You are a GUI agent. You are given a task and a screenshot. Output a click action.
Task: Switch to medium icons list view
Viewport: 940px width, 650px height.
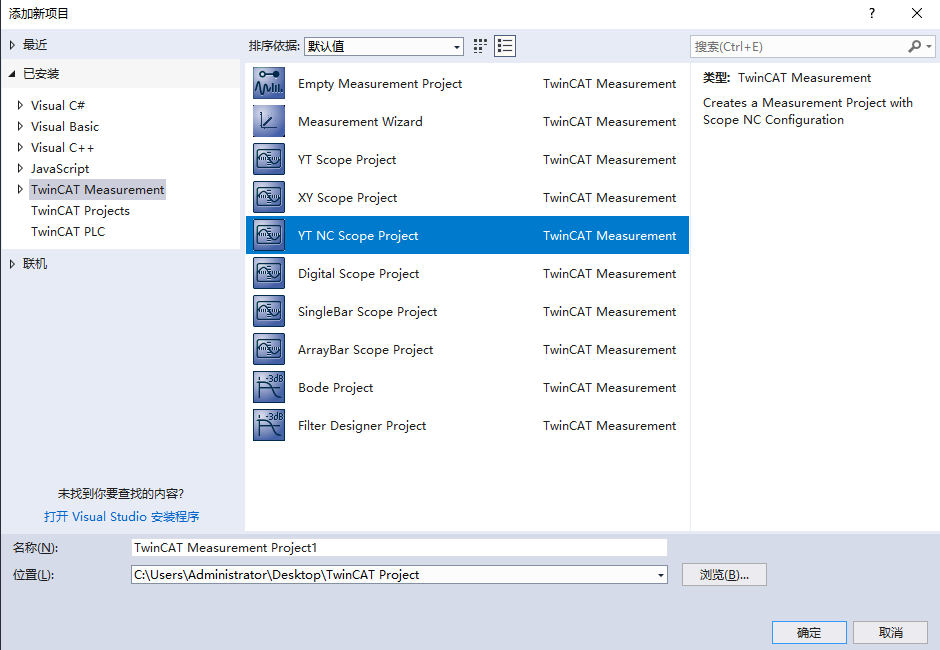505,46
